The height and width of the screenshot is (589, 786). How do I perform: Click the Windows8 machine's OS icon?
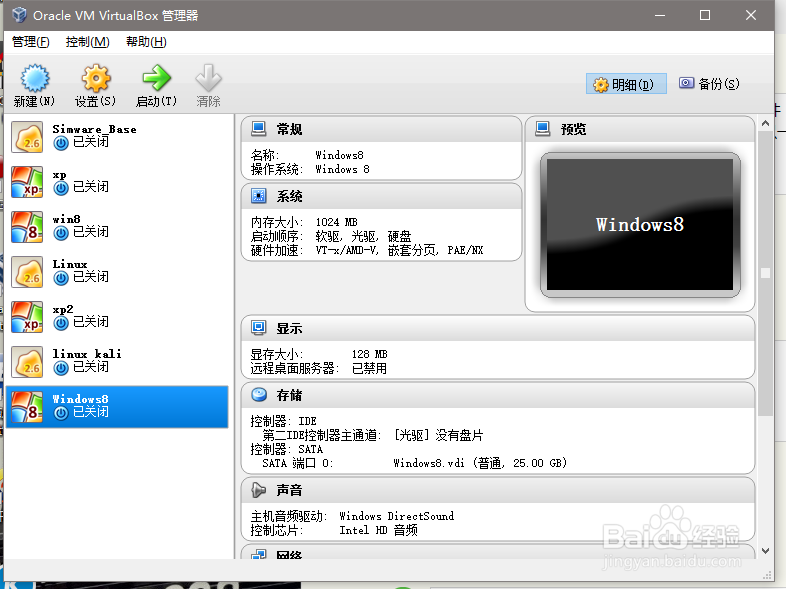tap(27, 407)
